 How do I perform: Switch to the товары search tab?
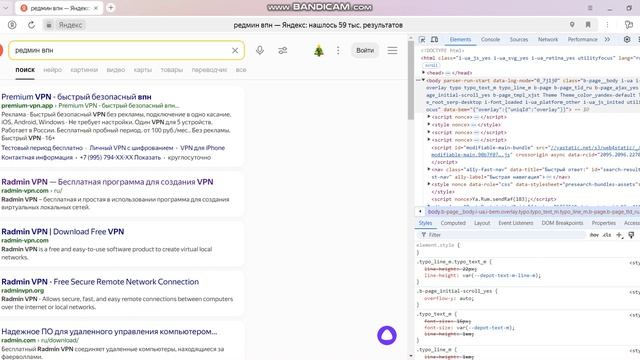171,70
